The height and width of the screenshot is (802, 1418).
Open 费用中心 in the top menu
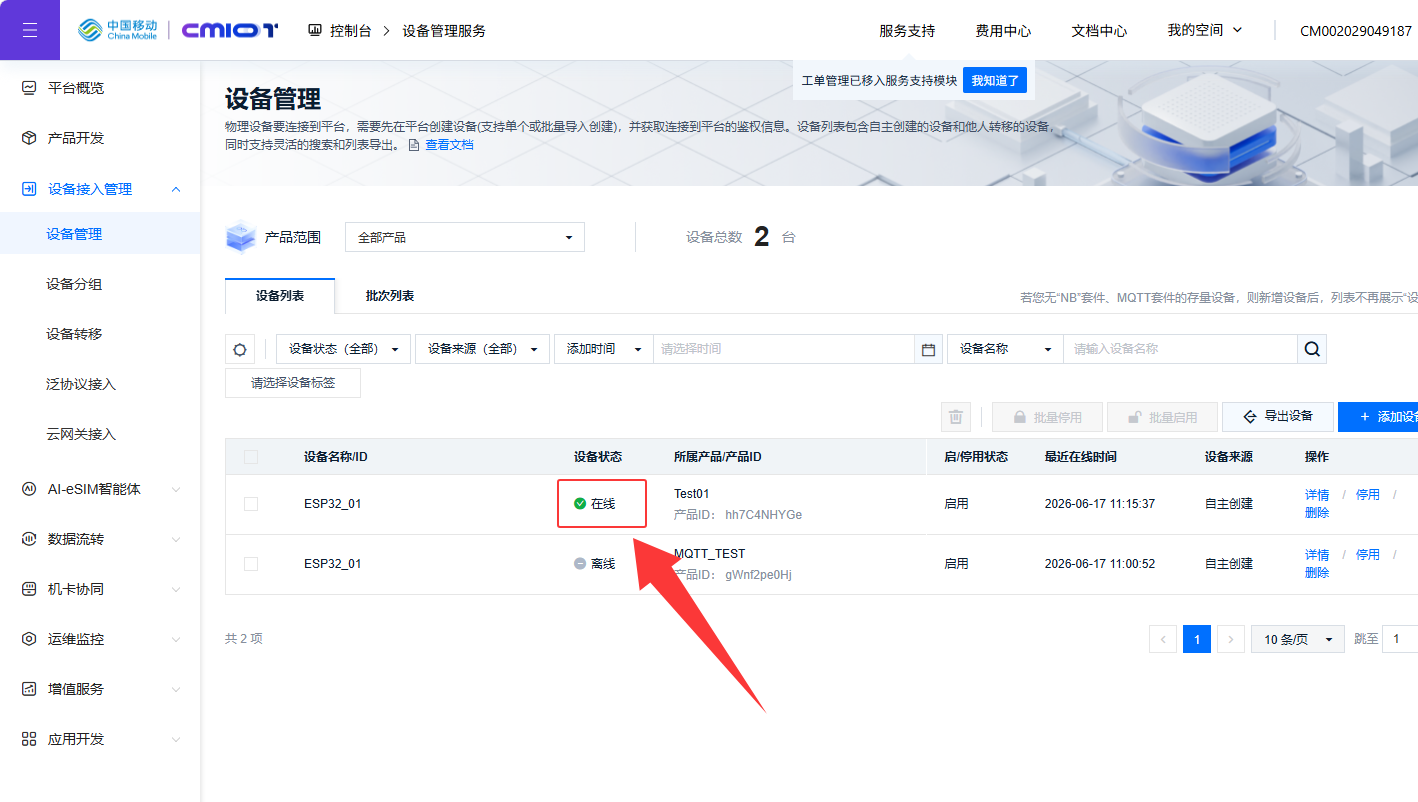tap(1003, 31)
